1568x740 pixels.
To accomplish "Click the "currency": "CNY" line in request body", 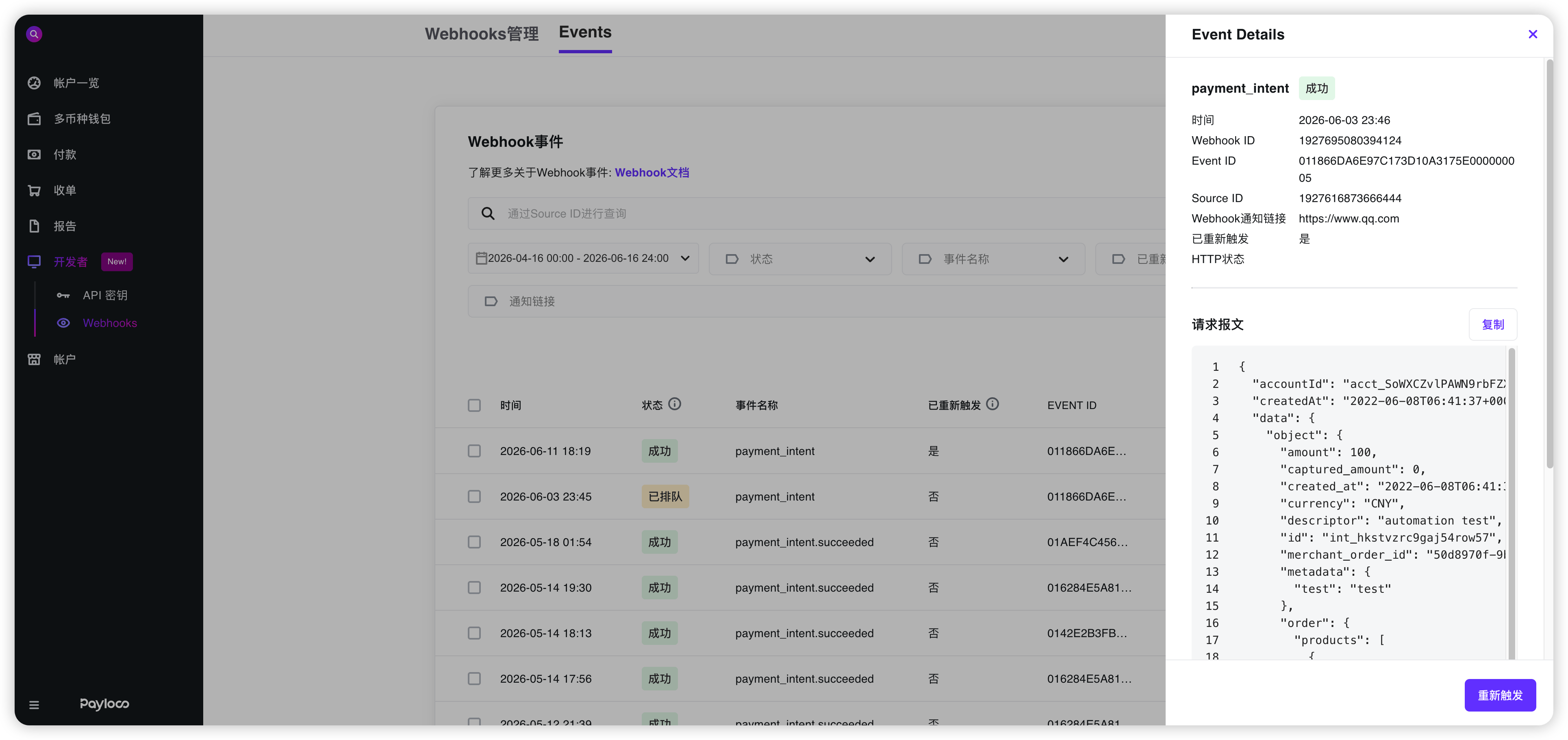I will (1342, 504).
